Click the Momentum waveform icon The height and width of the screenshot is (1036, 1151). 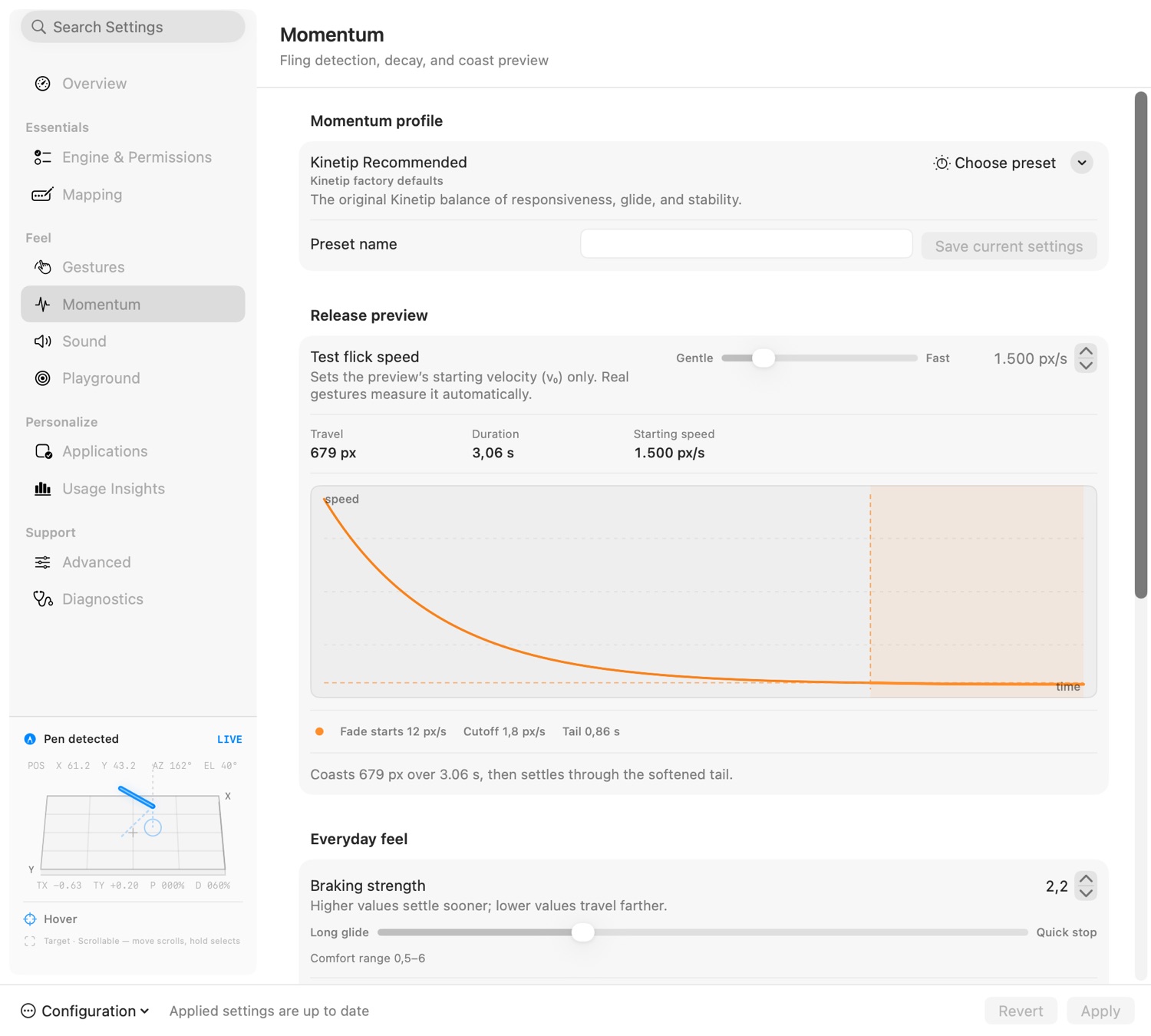[43, 305]
